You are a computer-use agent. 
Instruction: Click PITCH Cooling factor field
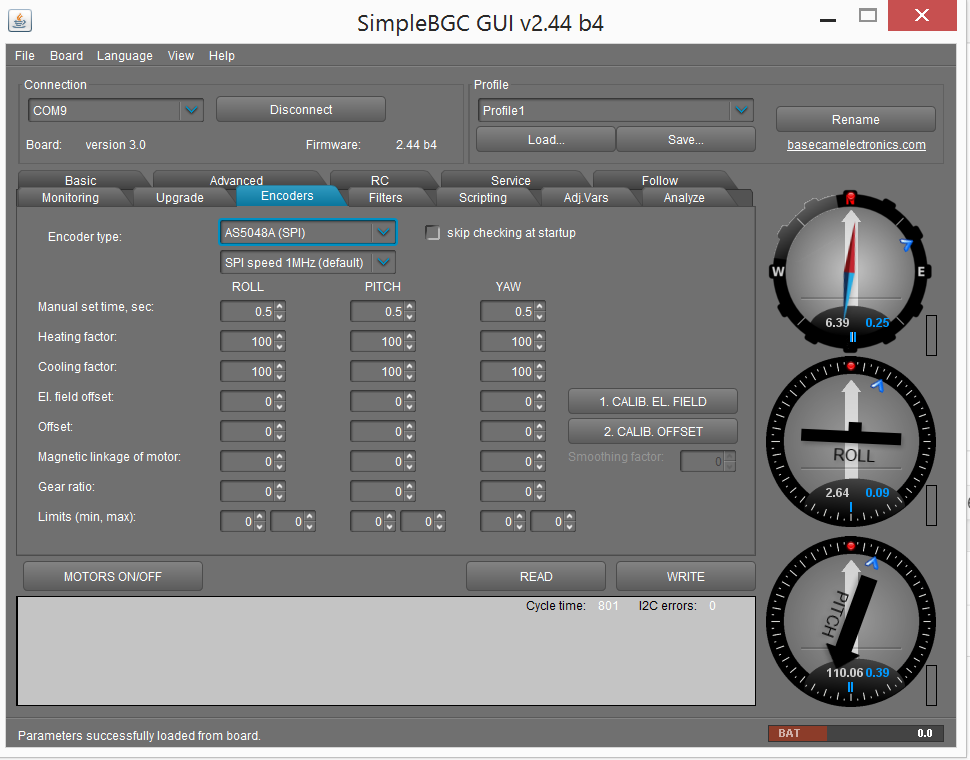point(377,371)
